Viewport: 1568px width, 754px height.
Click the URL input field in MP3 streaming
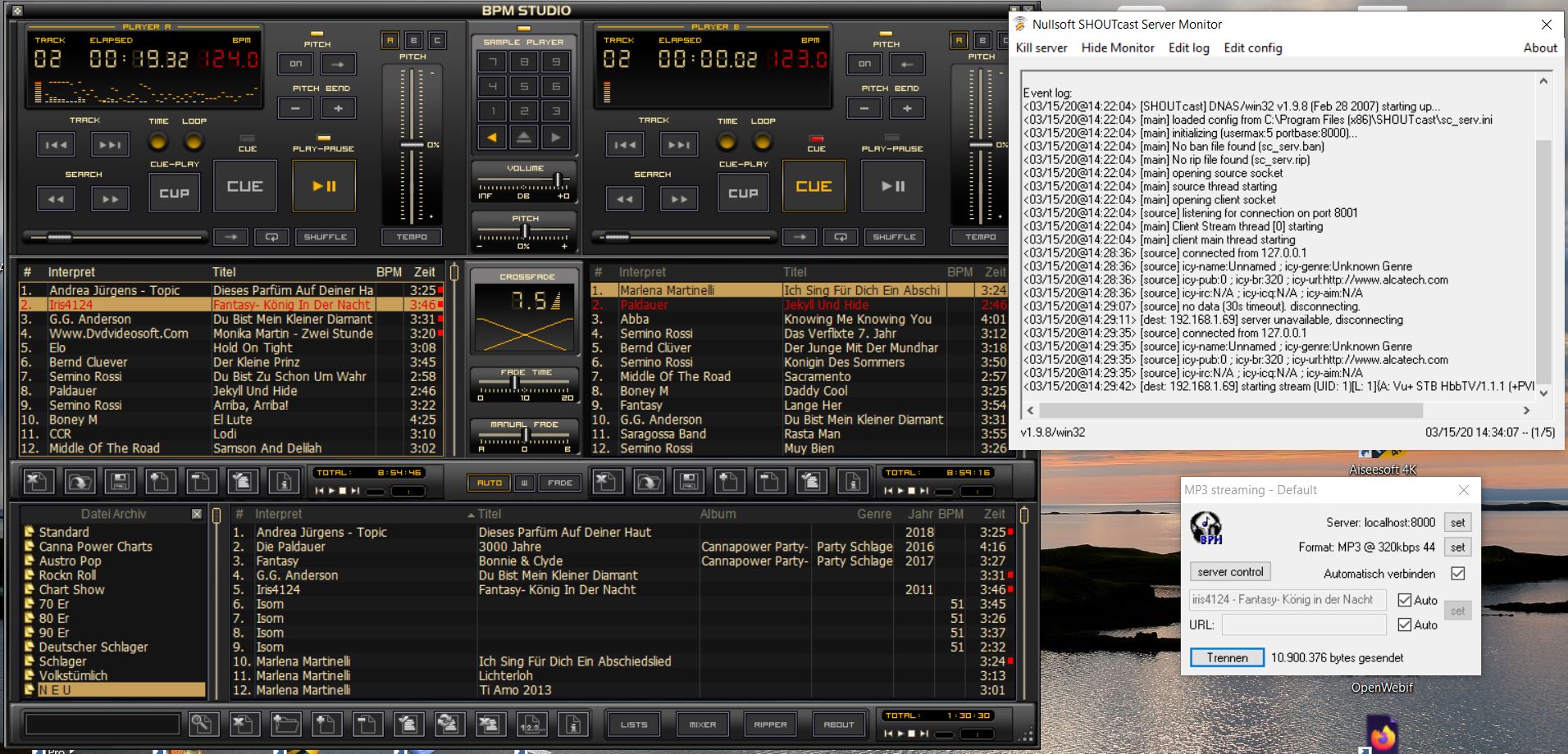coord(1303,625)
